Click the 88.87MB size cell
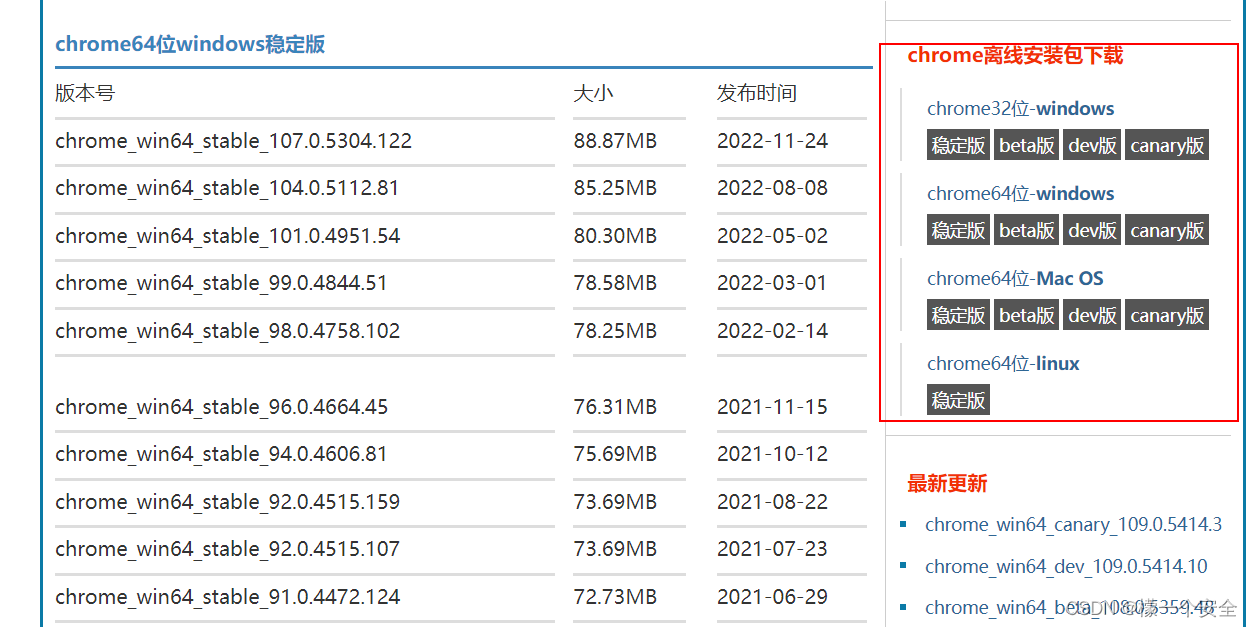Image resolution: width=1253 pixels, height=627 pixels. (x=615, y=141)
